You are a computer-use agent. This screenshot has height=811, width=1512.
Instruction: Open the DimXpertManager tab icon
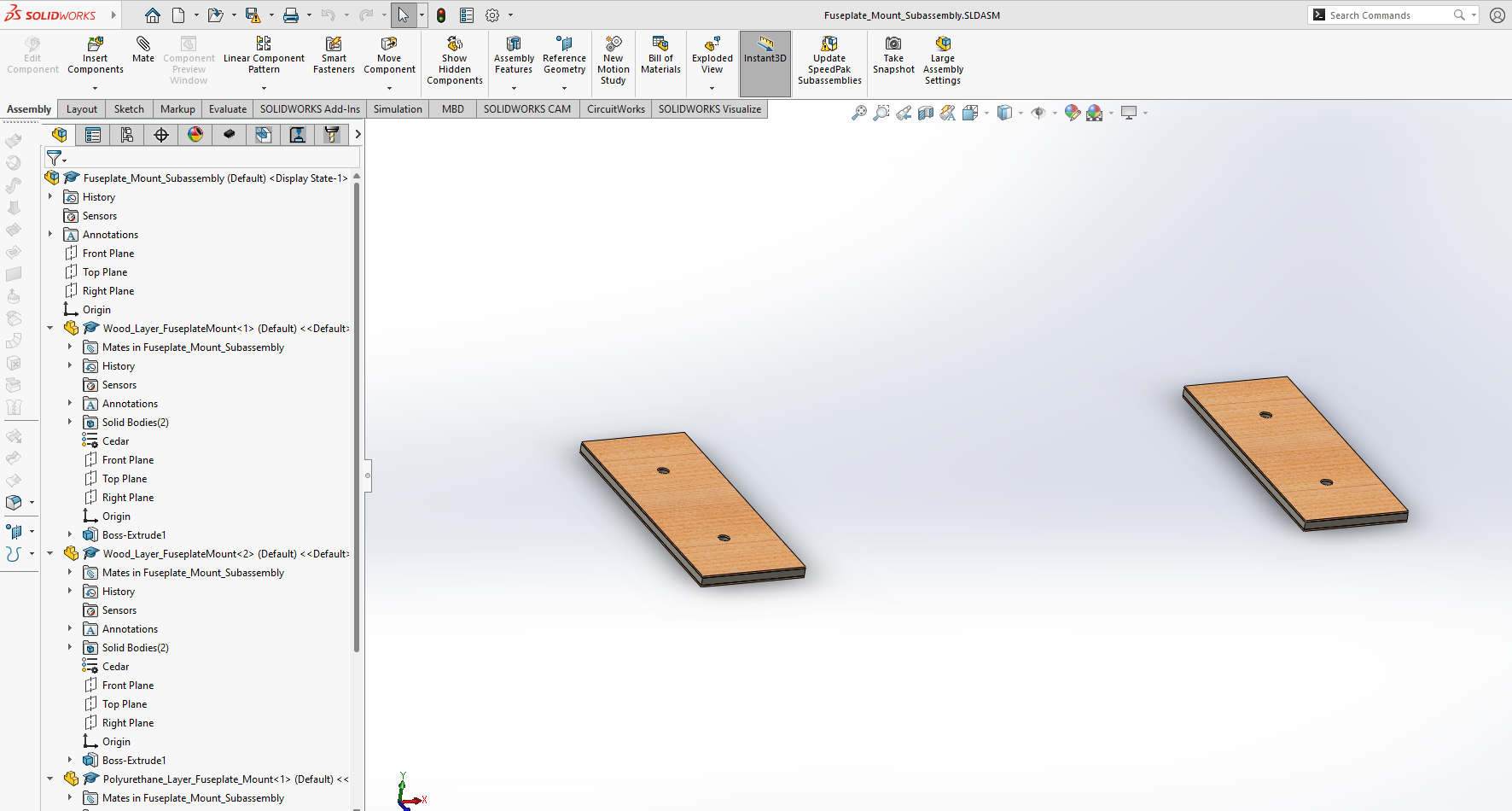[x=161, y=135]
